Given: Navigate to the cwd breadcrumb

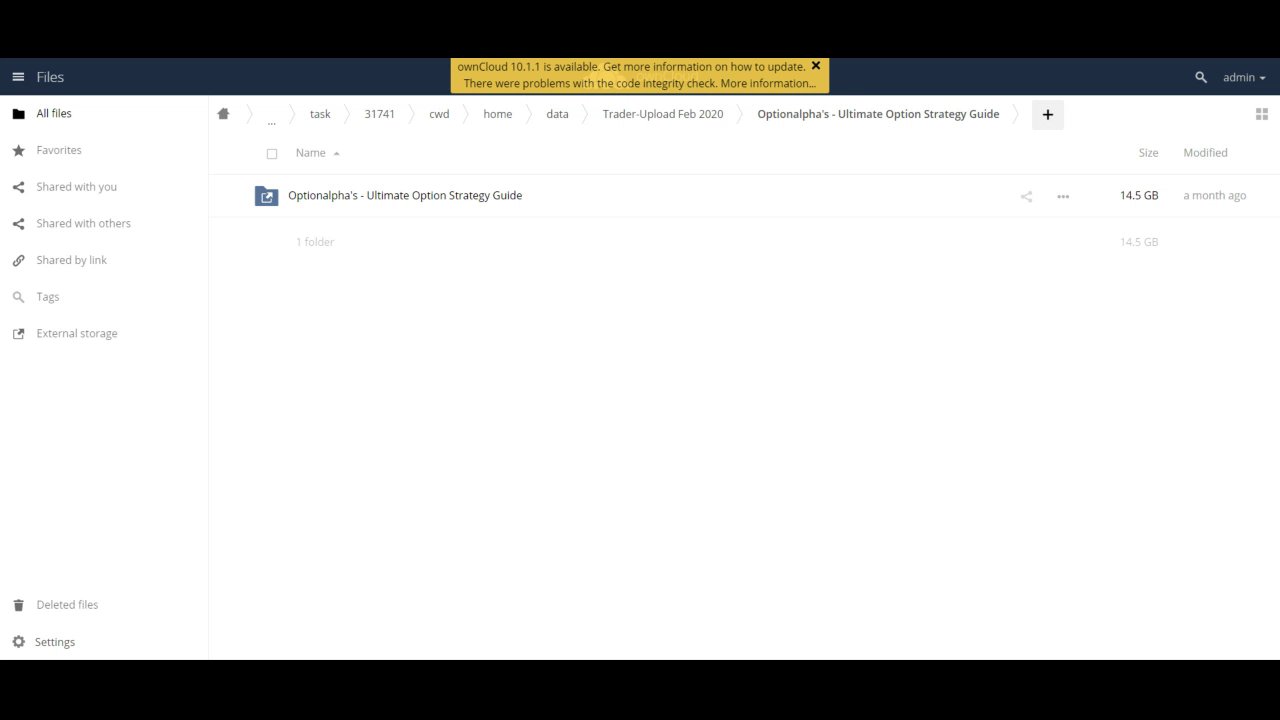Looking at the screenshot, I should (x=439, y=114).
